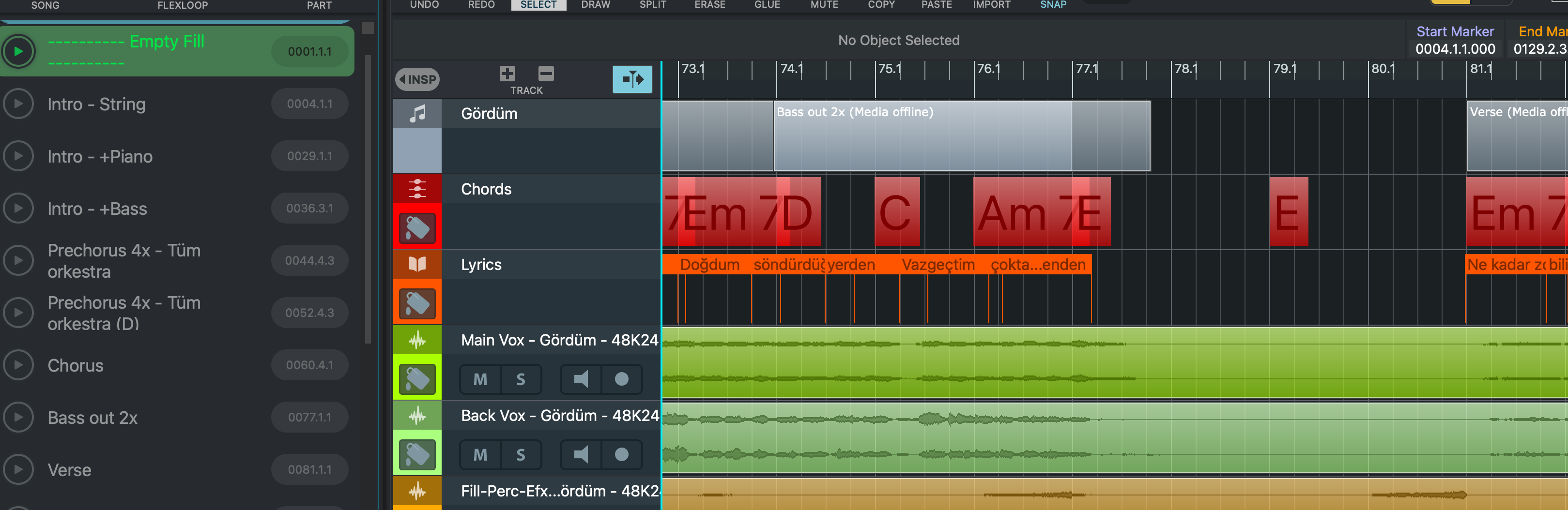Toggle monitoring on Main Vox track
The width and height of the screenshot is (1568, 510).
pos(581,379)
